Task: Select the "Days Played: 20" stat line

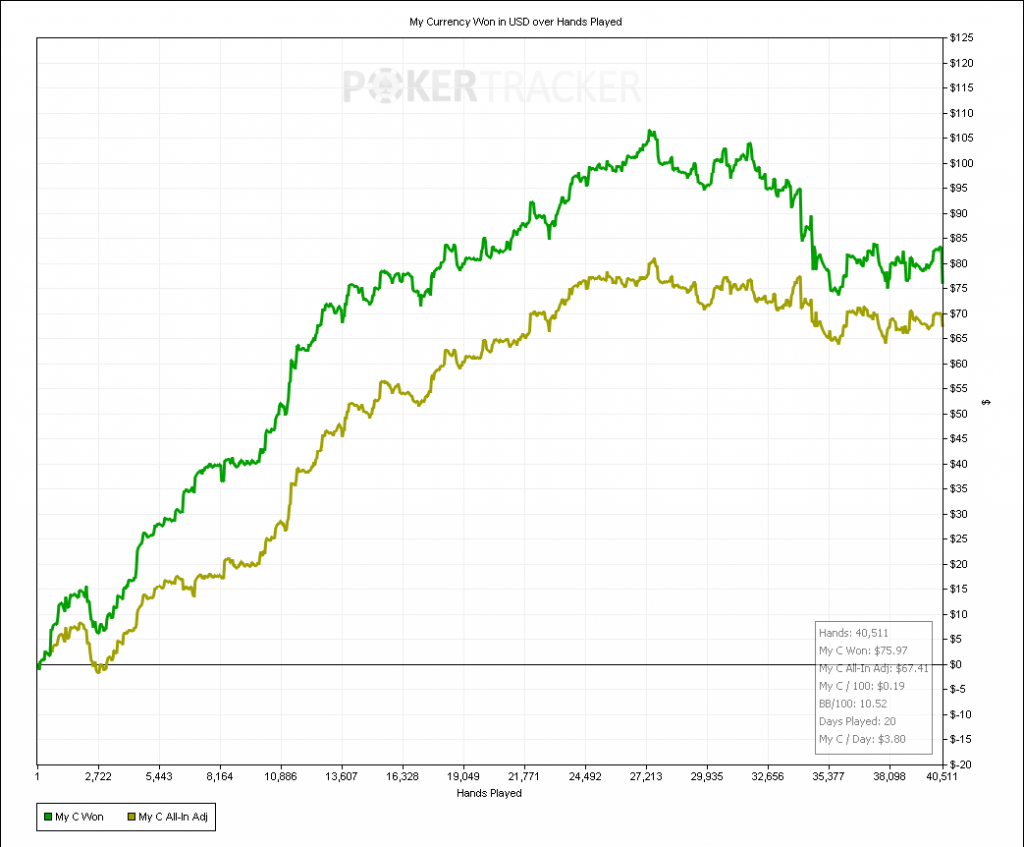Action: (857, 721)
